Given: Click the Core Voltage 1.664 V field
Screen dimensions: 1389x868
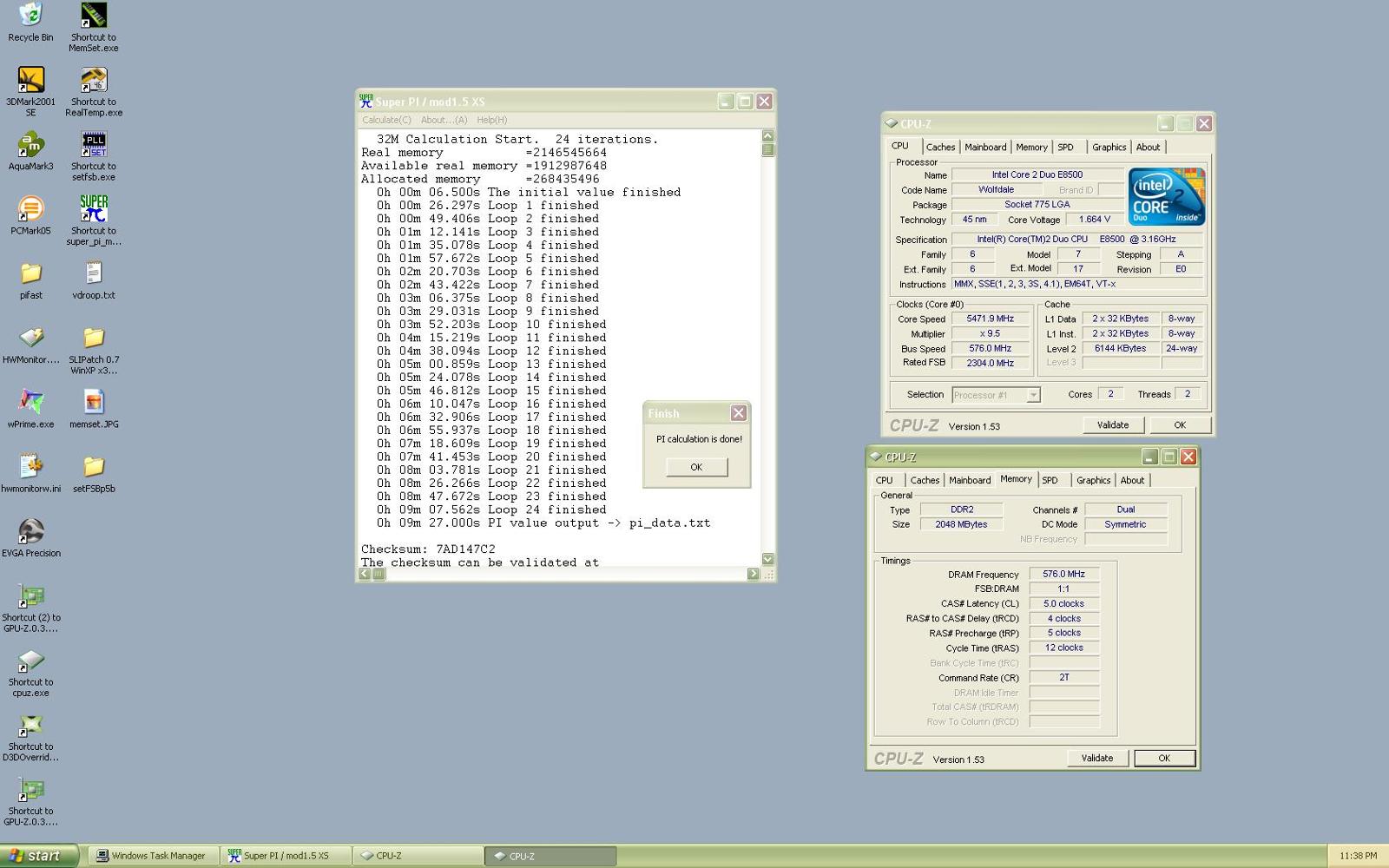Looking at the screenshot, I should 1096,220.
